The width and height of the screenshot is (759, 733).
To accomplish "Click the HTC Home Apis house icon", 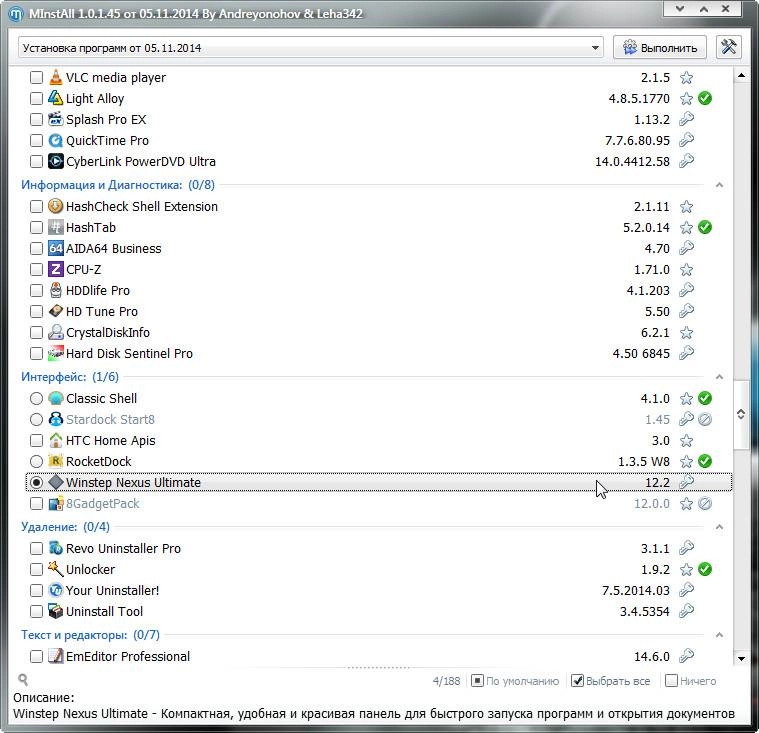I will [x=56, y=441].
